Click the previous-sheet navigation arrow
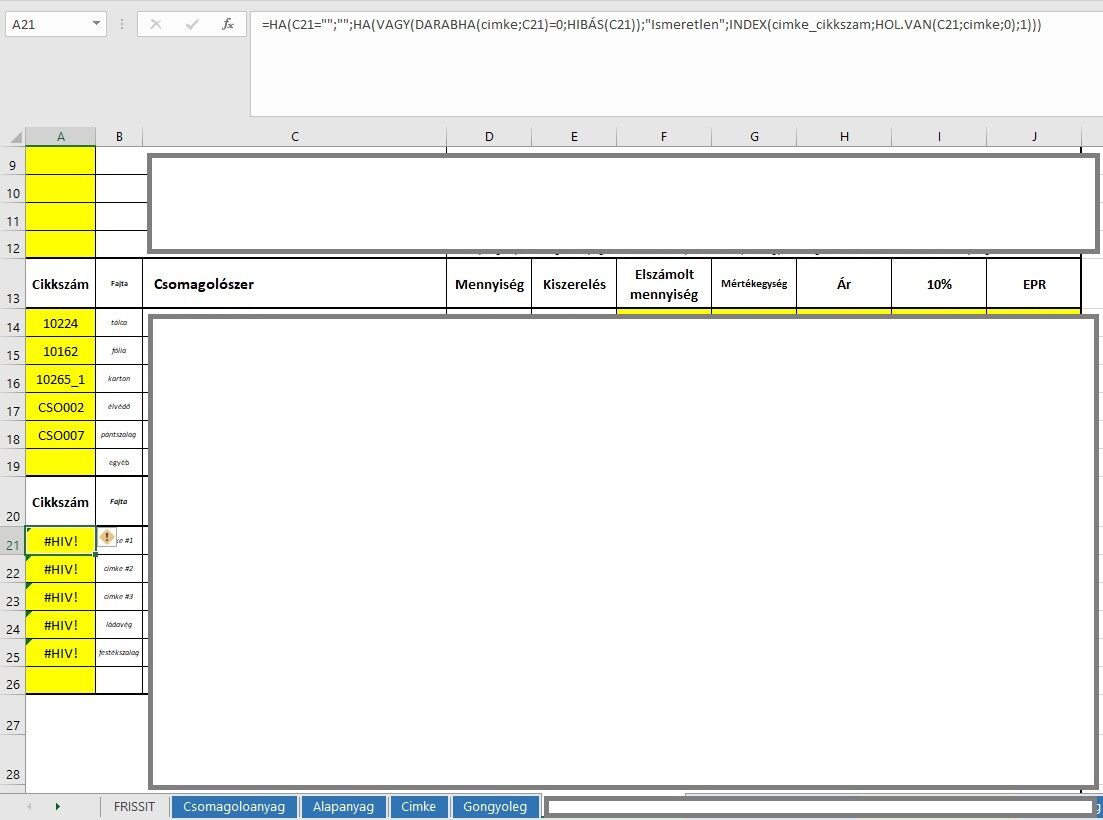Viewport: 1103px width, 820px height. click(x=29, y=807)
